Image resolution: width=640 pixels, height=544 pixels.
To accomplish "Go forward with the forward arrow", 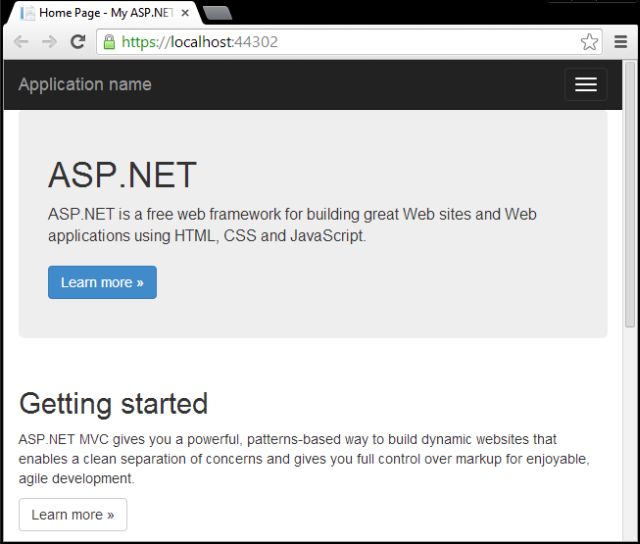I will pyautogui.click(x=49, y=42).
